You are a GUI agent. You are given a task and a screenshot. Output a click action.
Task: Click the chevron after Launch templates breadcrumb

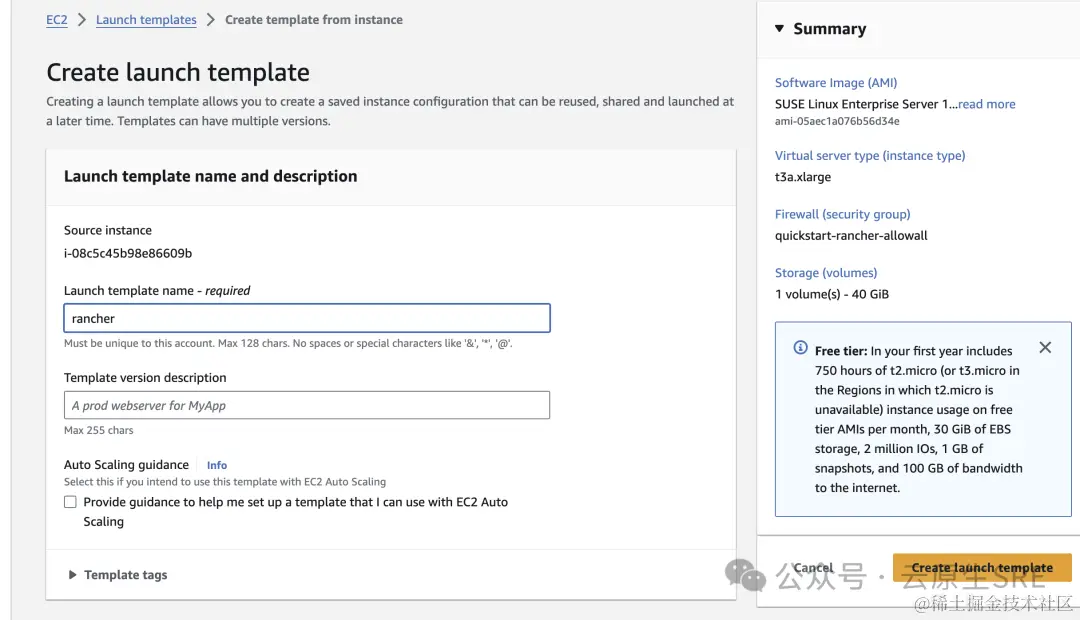211,20
